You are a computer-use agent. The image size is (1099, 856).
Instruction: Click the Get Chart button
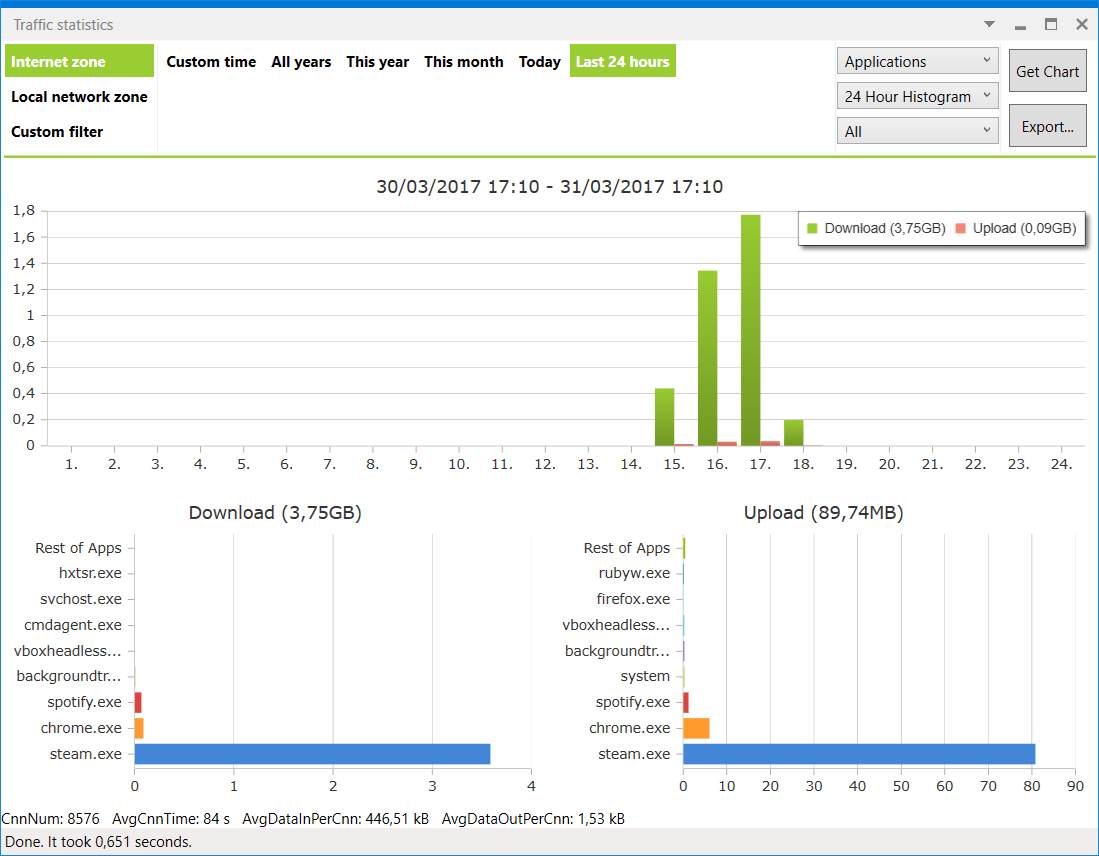tap(1047, 71)
